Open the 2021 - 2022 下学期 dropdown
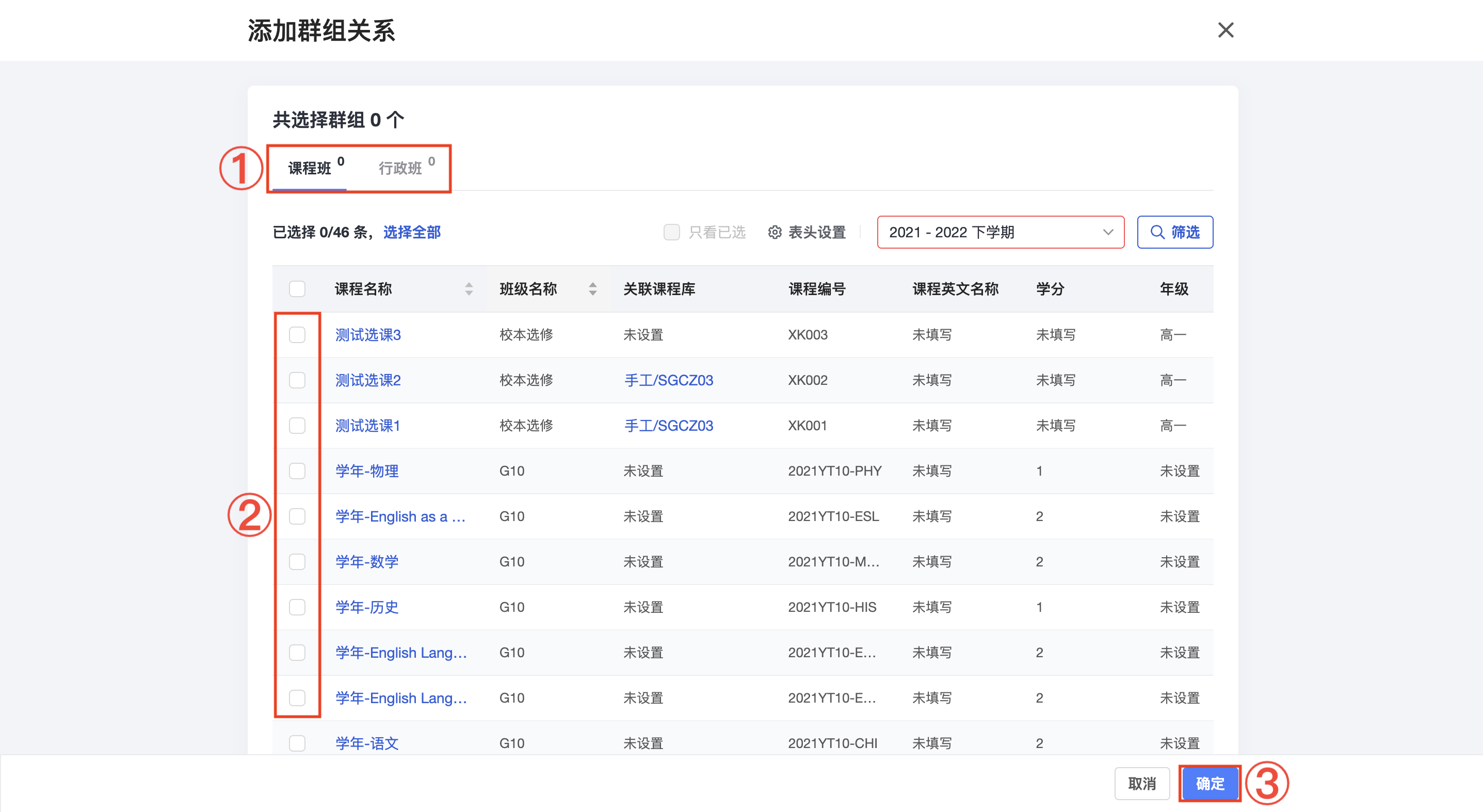Screen dimensions: 1483x812 click(x=1001, y=233)
